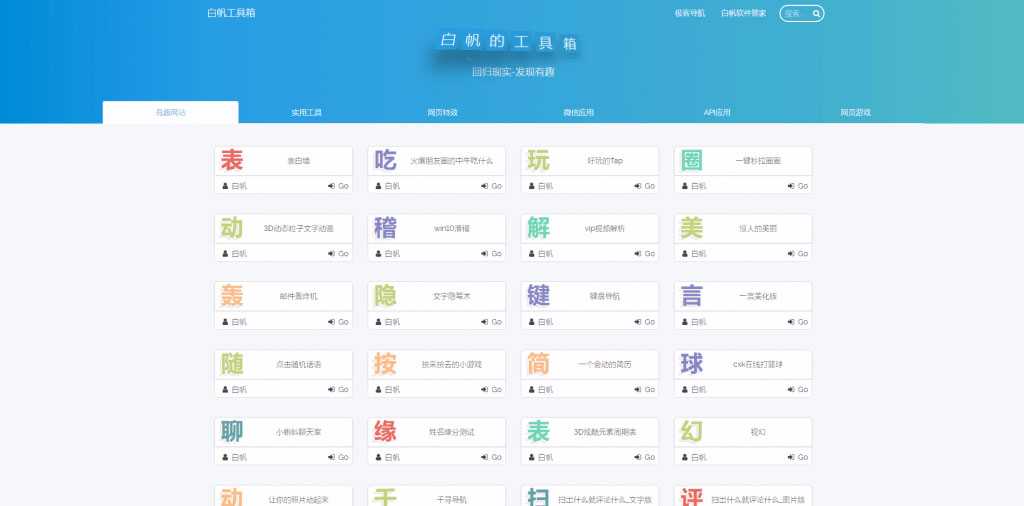This screenshot has height=506, width=1024.
Task: Click the 扫 card icon in last row
Action: click(538, 498)
